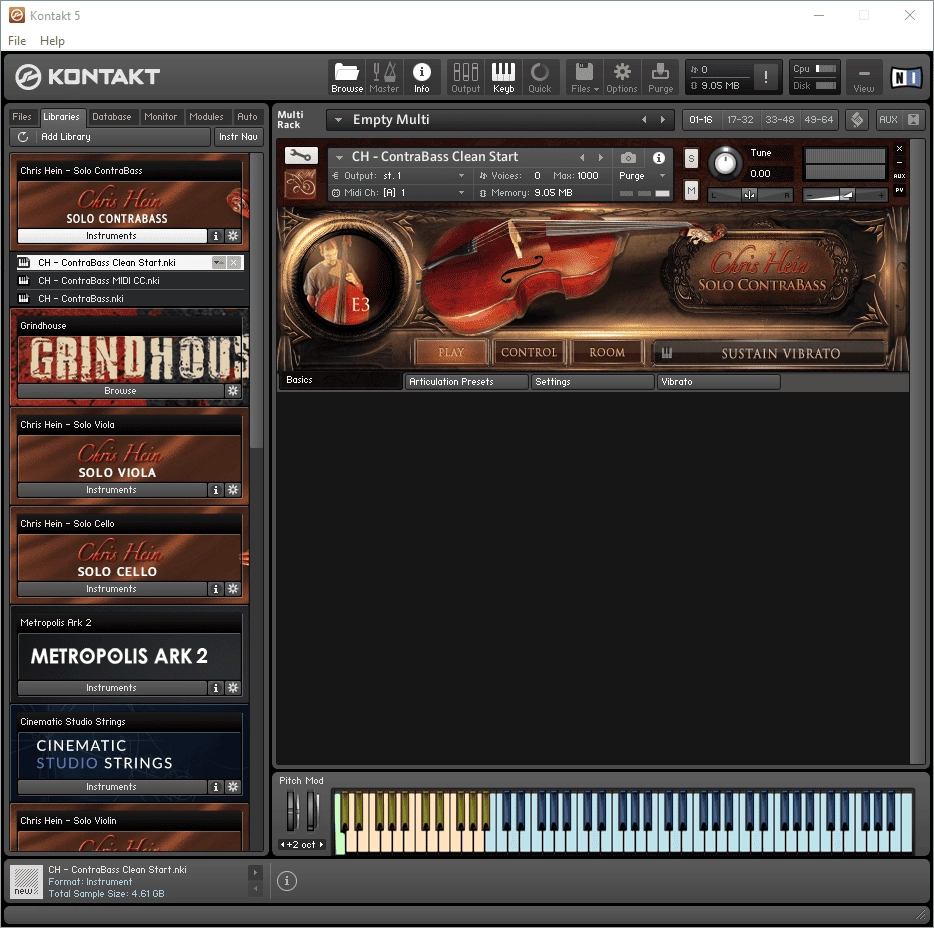Click refresh icon beside Add Library

(x=23, y=137)
